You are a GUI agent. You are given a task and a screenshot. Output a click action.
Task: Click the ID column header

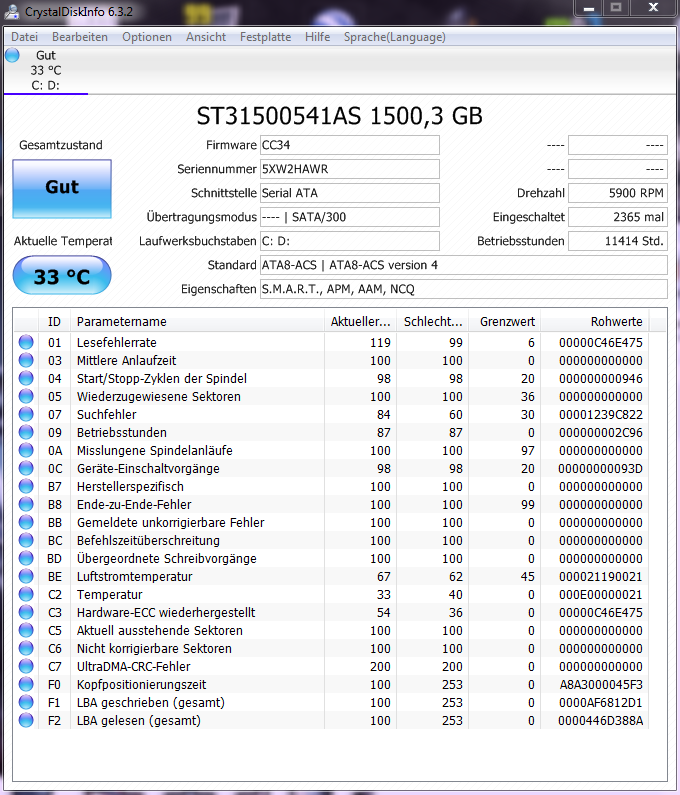coord(54,321)
